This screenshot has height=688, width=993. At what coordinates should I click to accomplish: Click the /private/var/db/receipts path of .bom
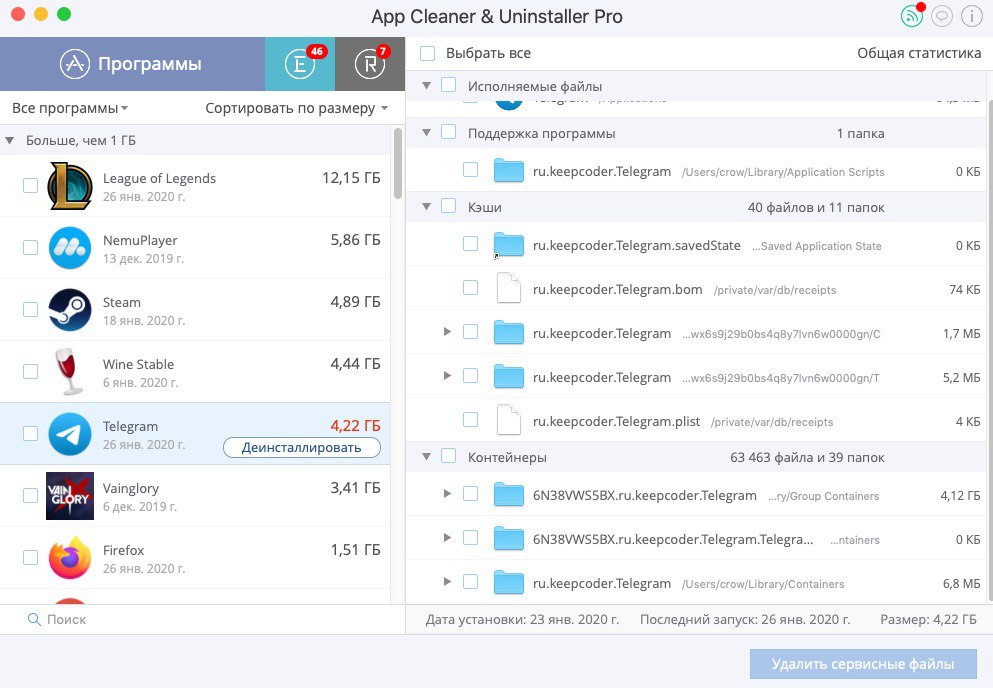[x=775, y=290]
